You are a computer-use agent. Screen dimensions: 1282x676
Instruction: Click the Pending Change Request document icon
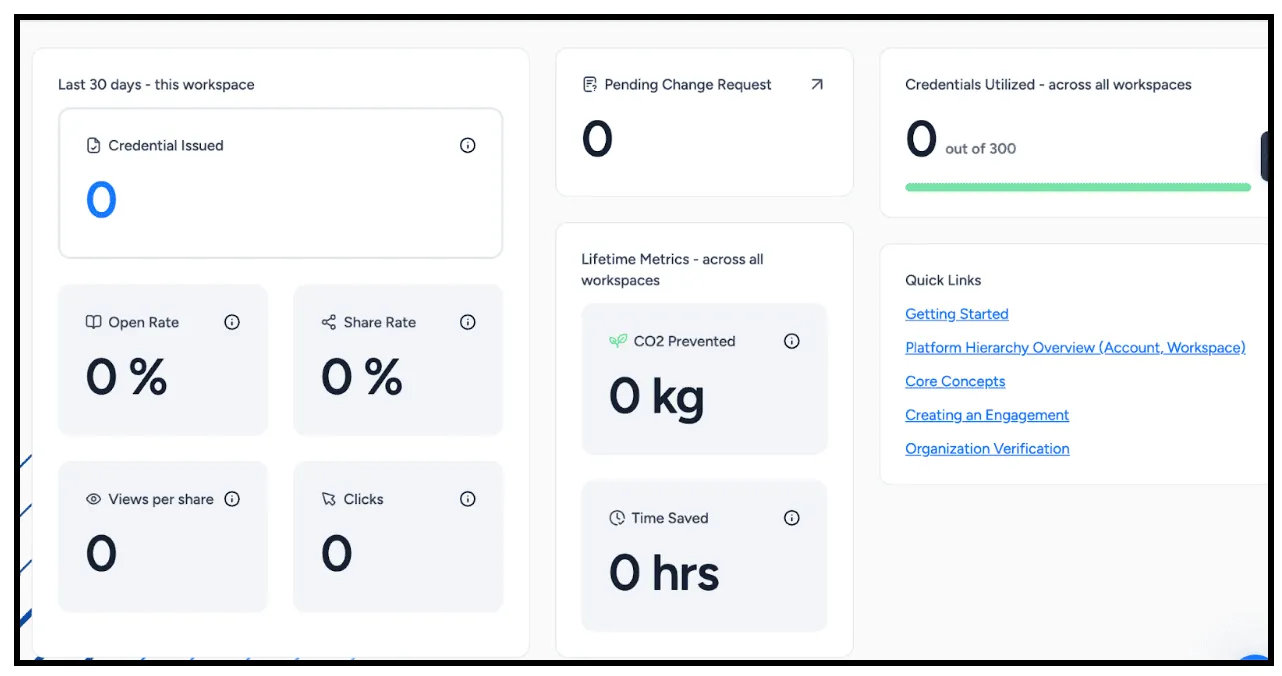point(590,85)
